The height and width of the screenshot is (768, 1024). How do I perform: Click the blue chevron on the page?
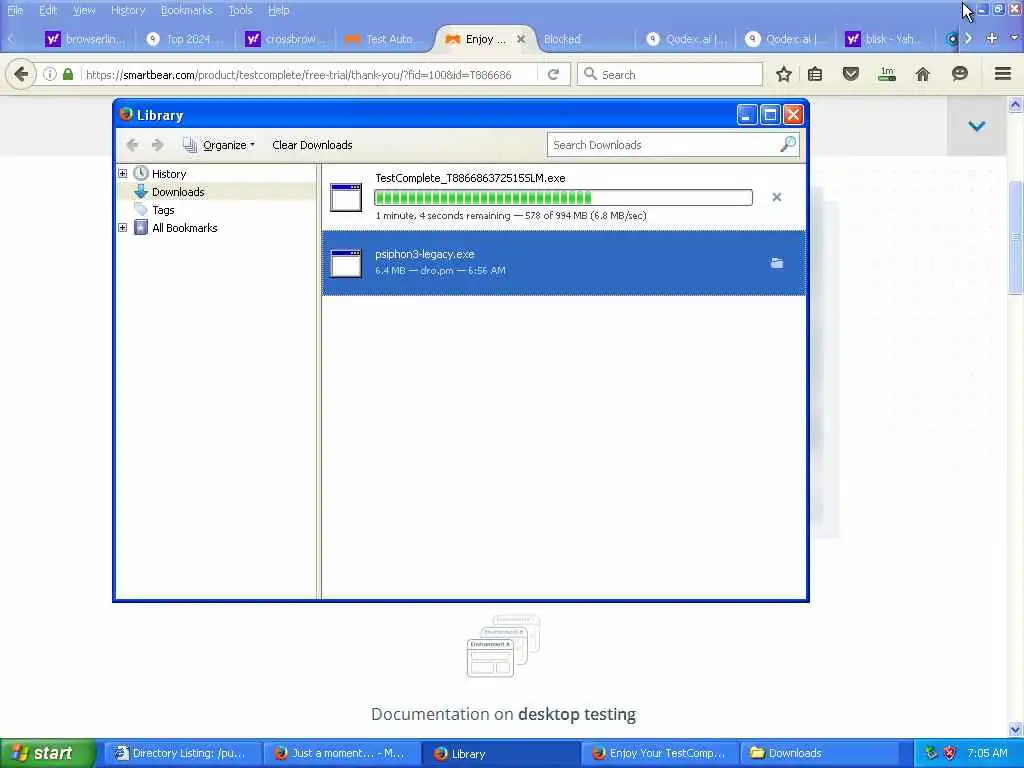[976, 126]
